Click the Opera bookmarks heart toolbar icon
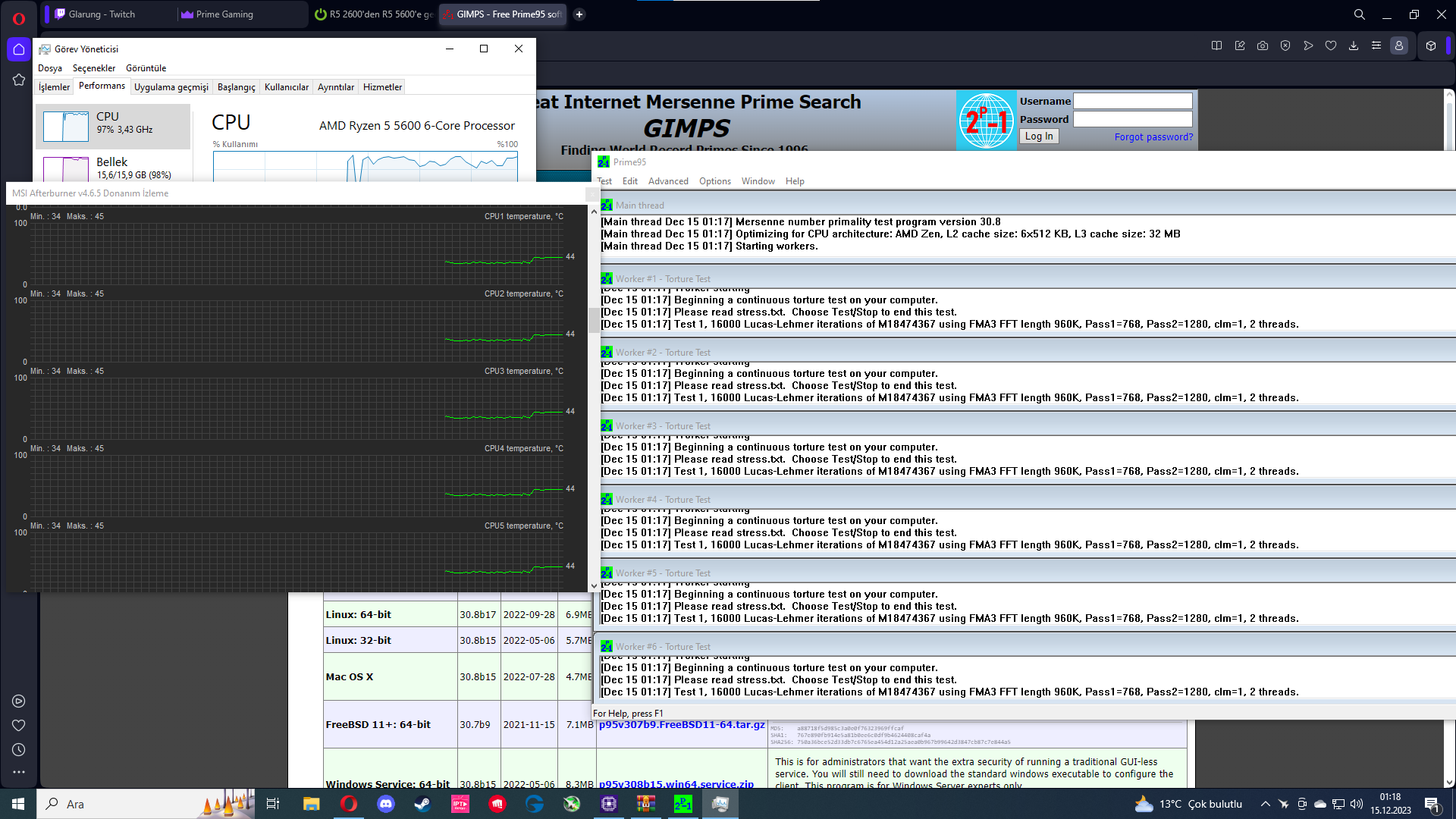The height and width of the screenshot is (819, 1456). tap(1330, 45)
